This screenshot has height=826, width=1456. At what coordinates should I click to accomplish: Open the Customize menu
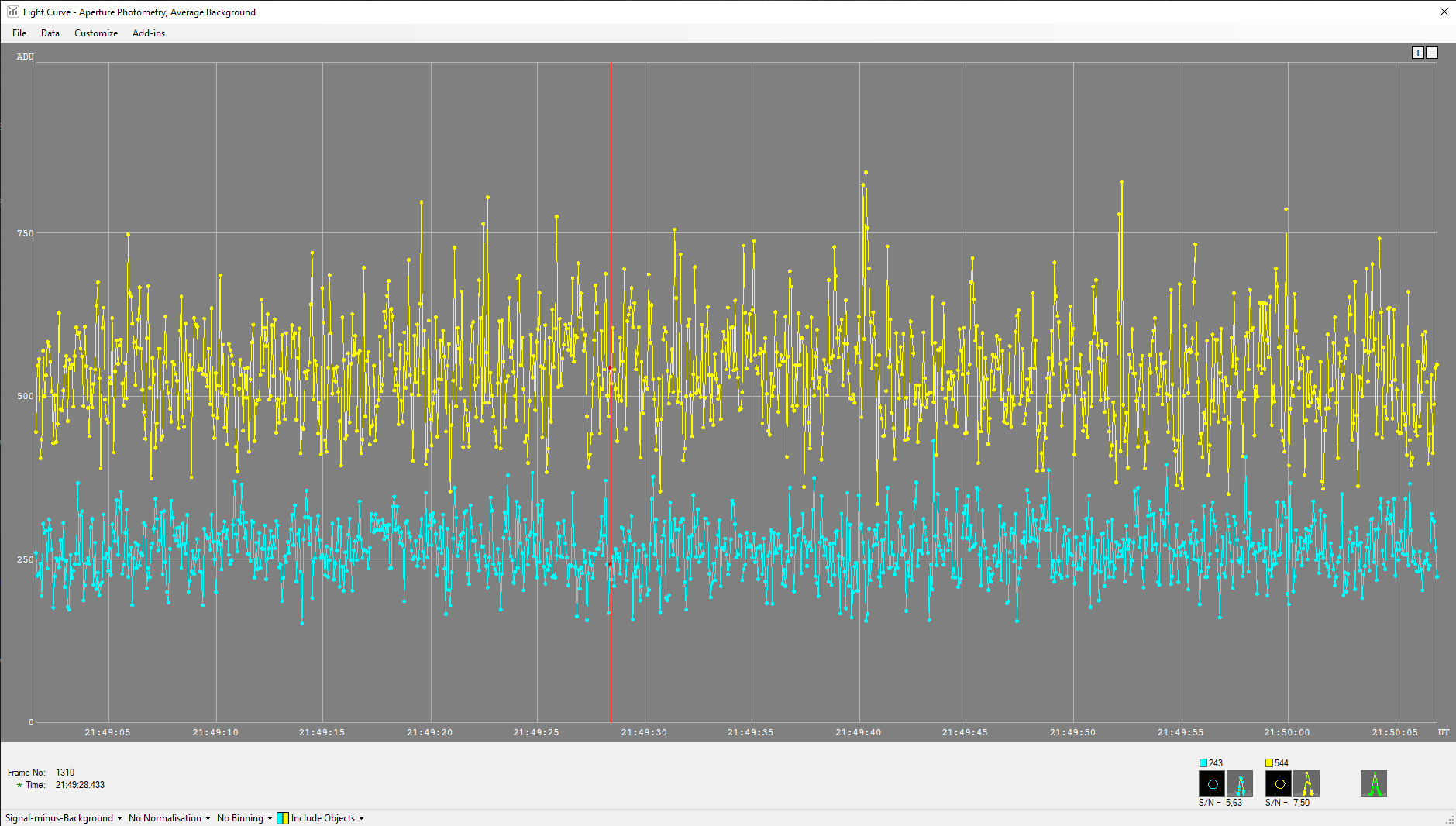[x=96, y=33]
